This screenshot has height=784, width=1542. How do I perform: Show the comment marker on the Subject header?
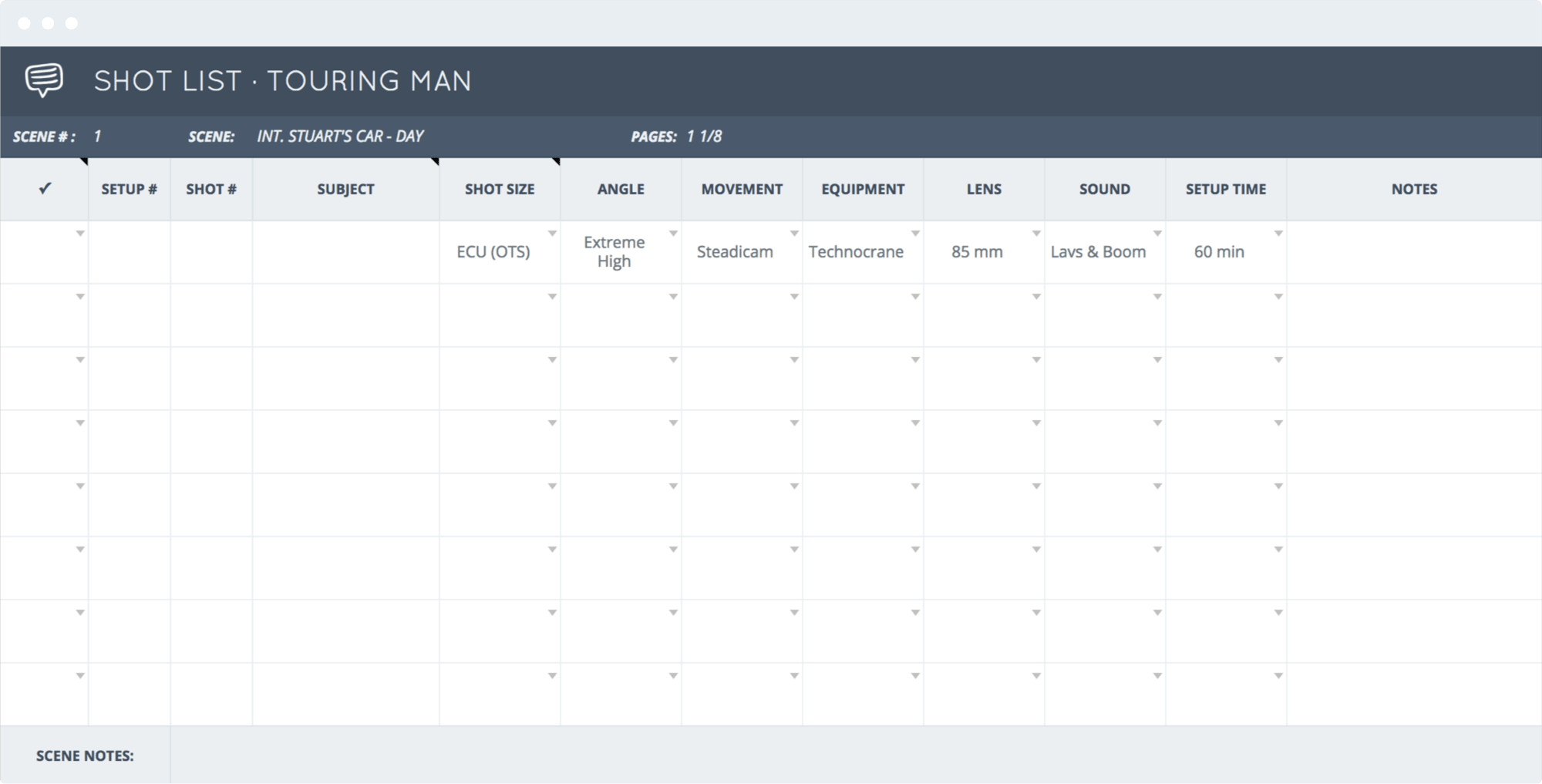[435, 162]
